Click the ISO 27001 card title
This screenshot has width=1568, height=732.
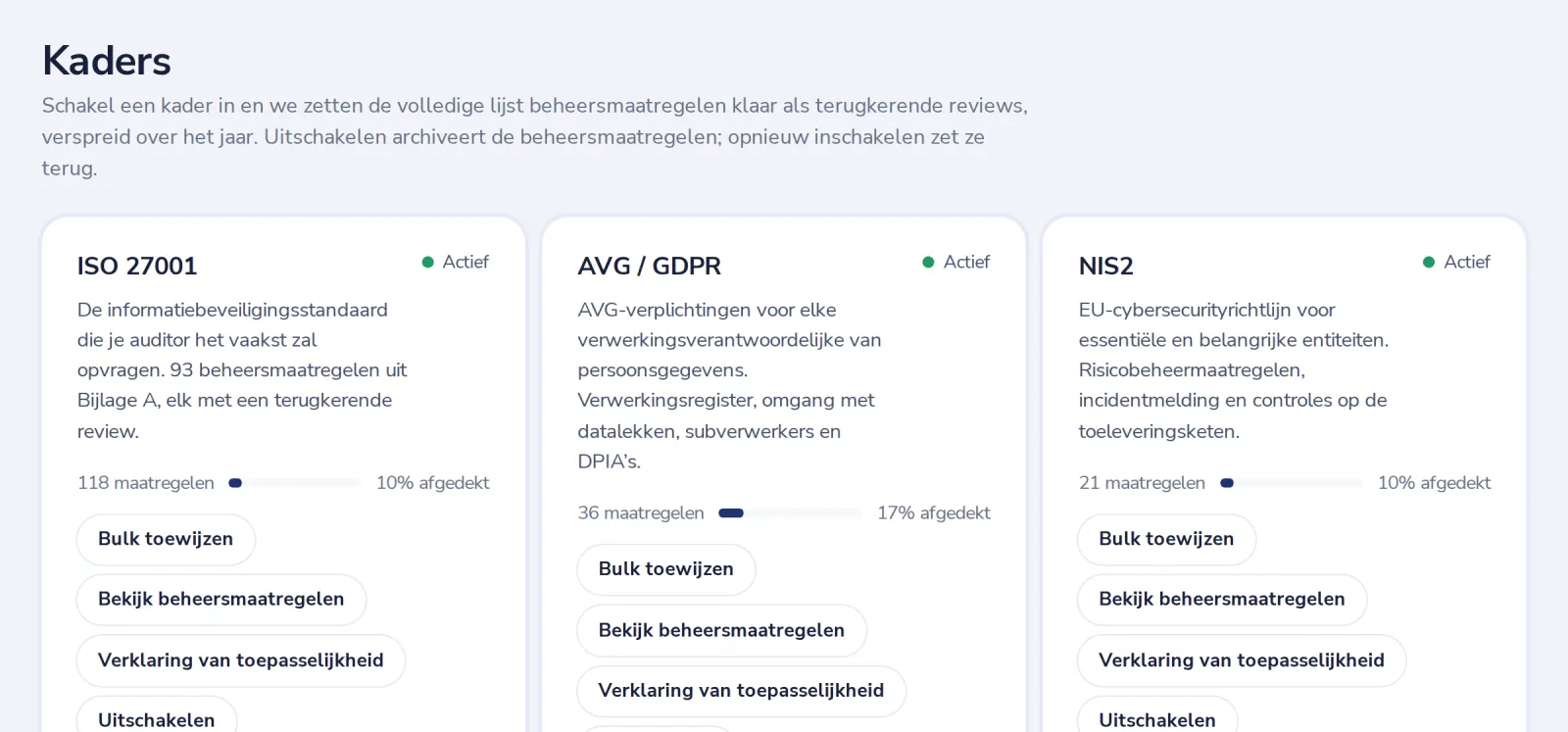pos(137,267)
